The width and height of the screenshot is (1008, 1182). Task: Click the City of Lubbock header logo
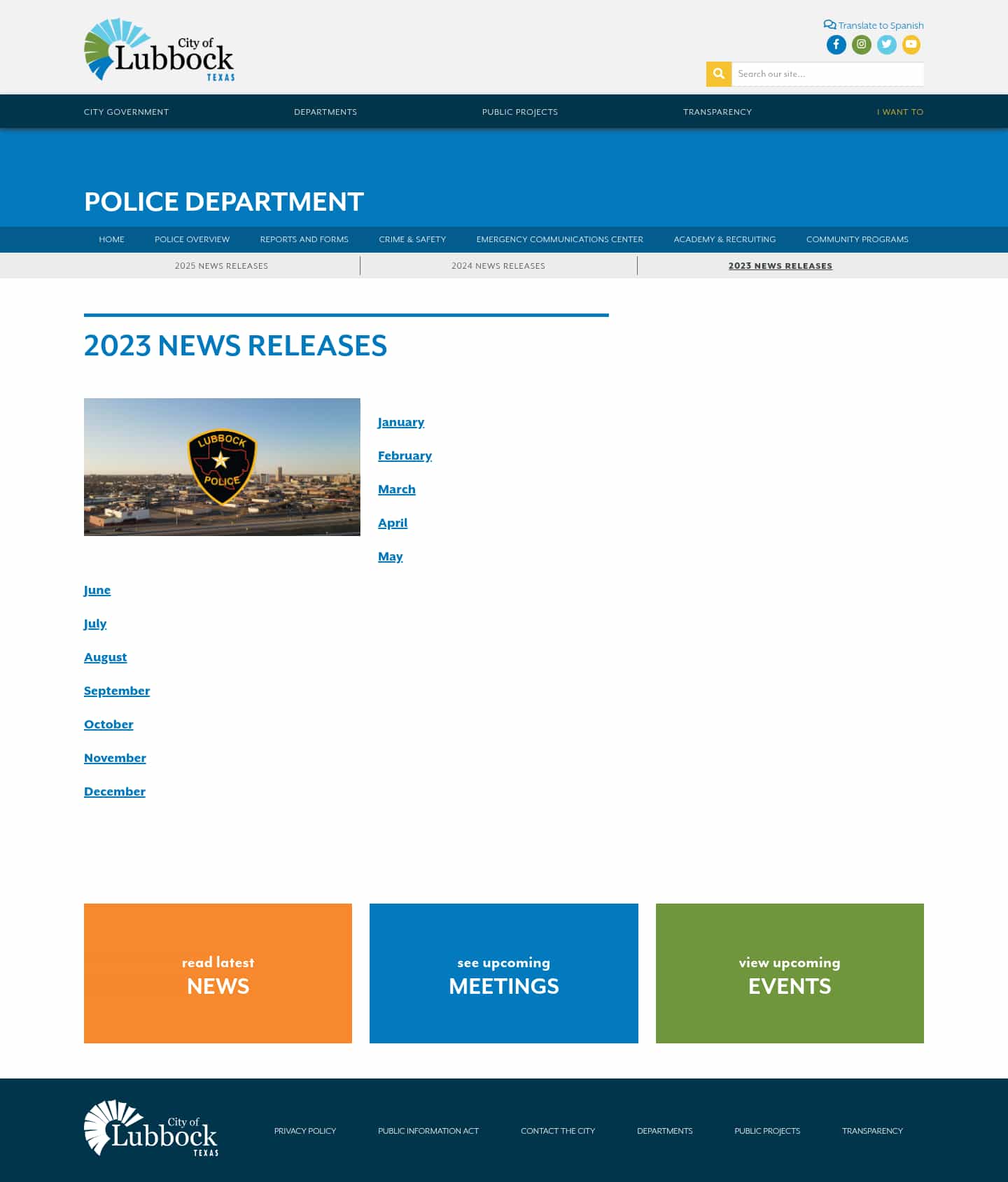[160, 50]
